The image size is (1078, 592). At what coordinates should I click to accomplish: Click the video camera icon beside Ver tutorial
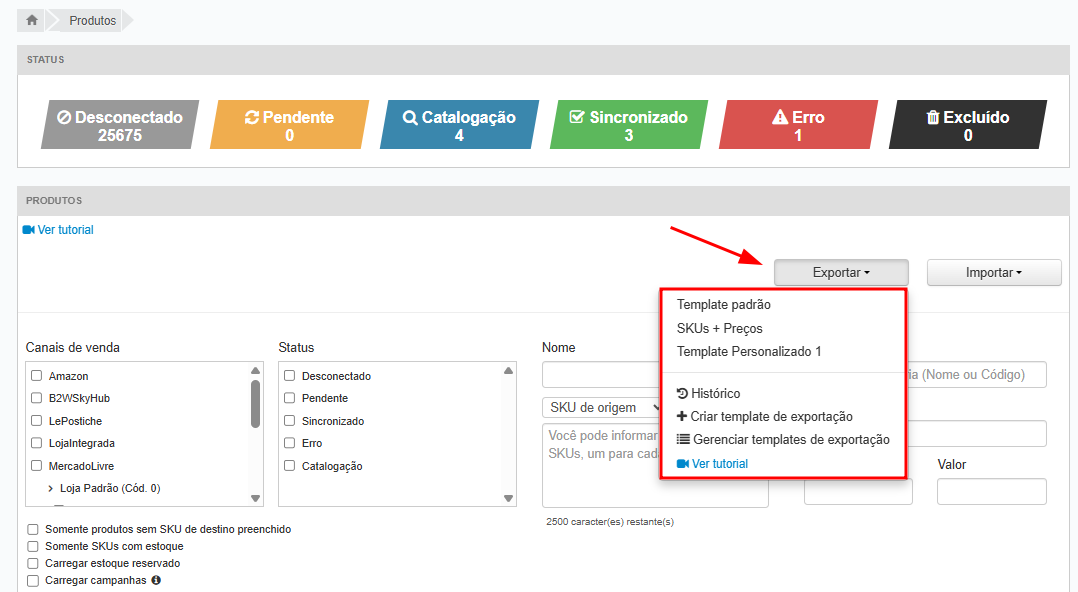tap(28, 230)
